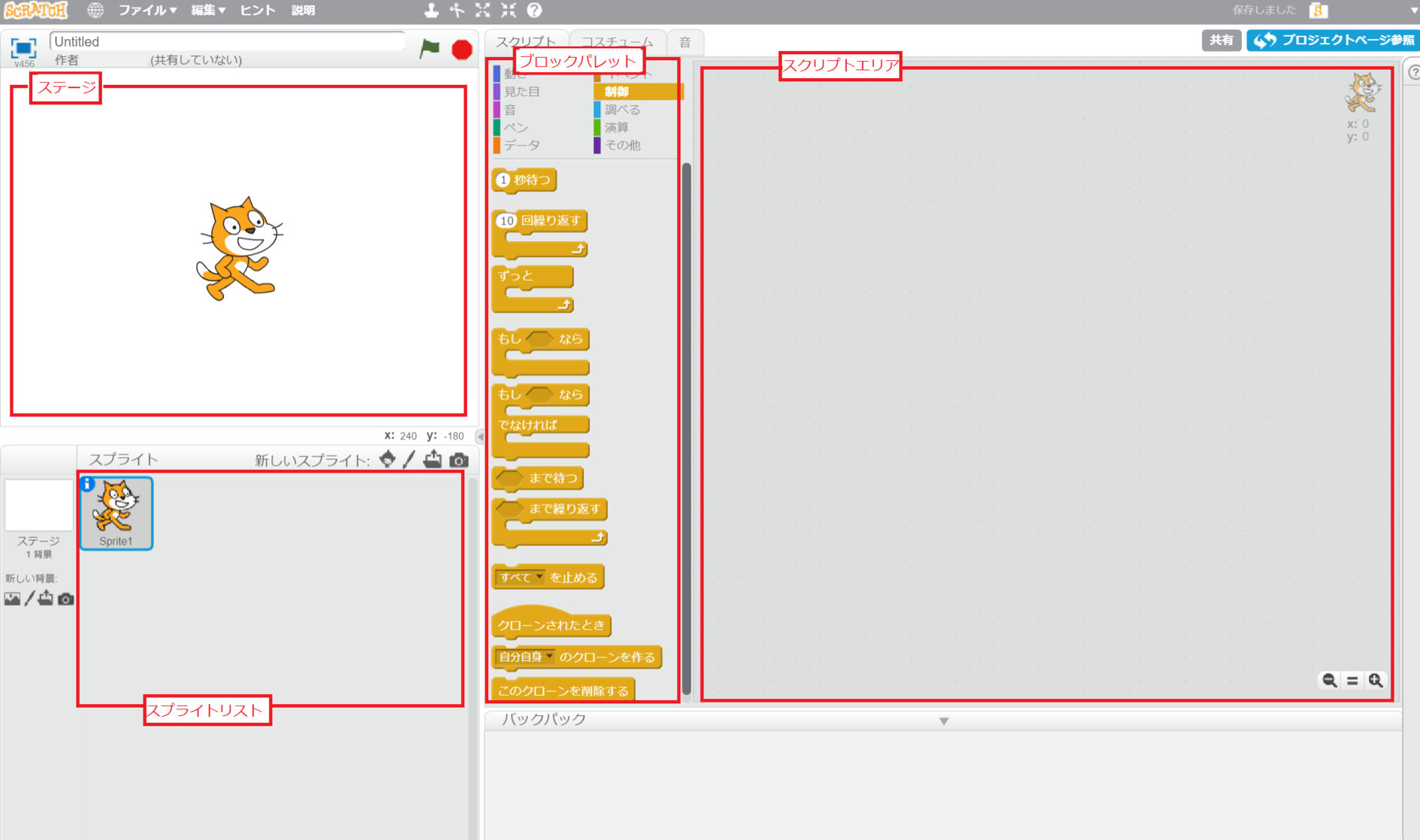Open the account dropdown arrow
This screenshot has width=1420, height=840.
[1415, 11]
